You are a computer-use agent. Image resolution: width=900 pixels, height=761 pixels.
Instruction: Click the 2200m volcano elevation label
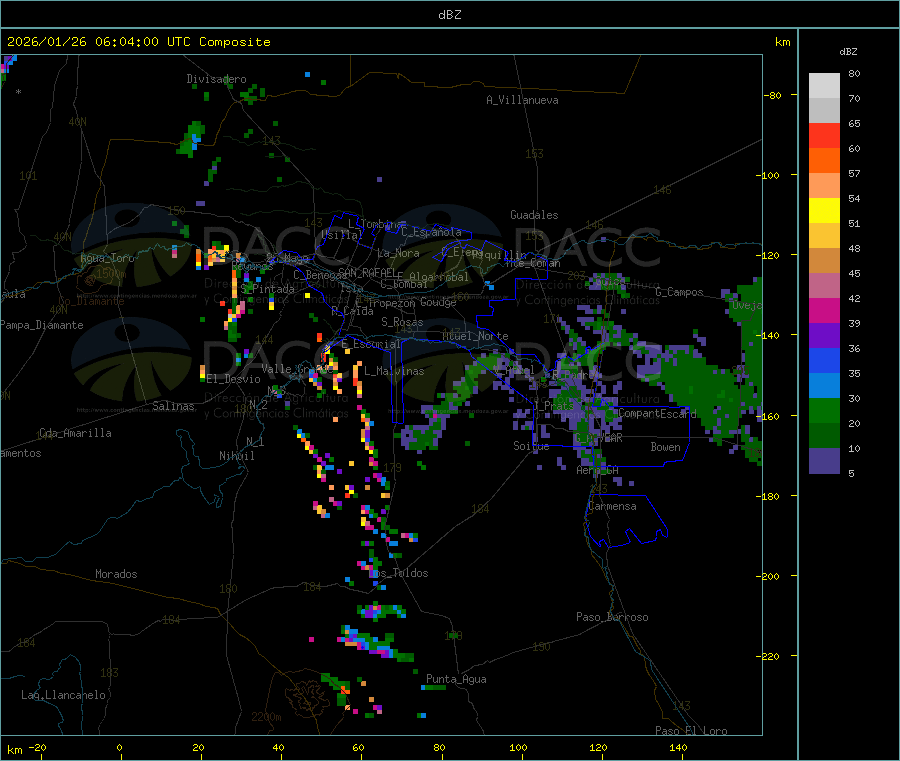tap(266, 717)
